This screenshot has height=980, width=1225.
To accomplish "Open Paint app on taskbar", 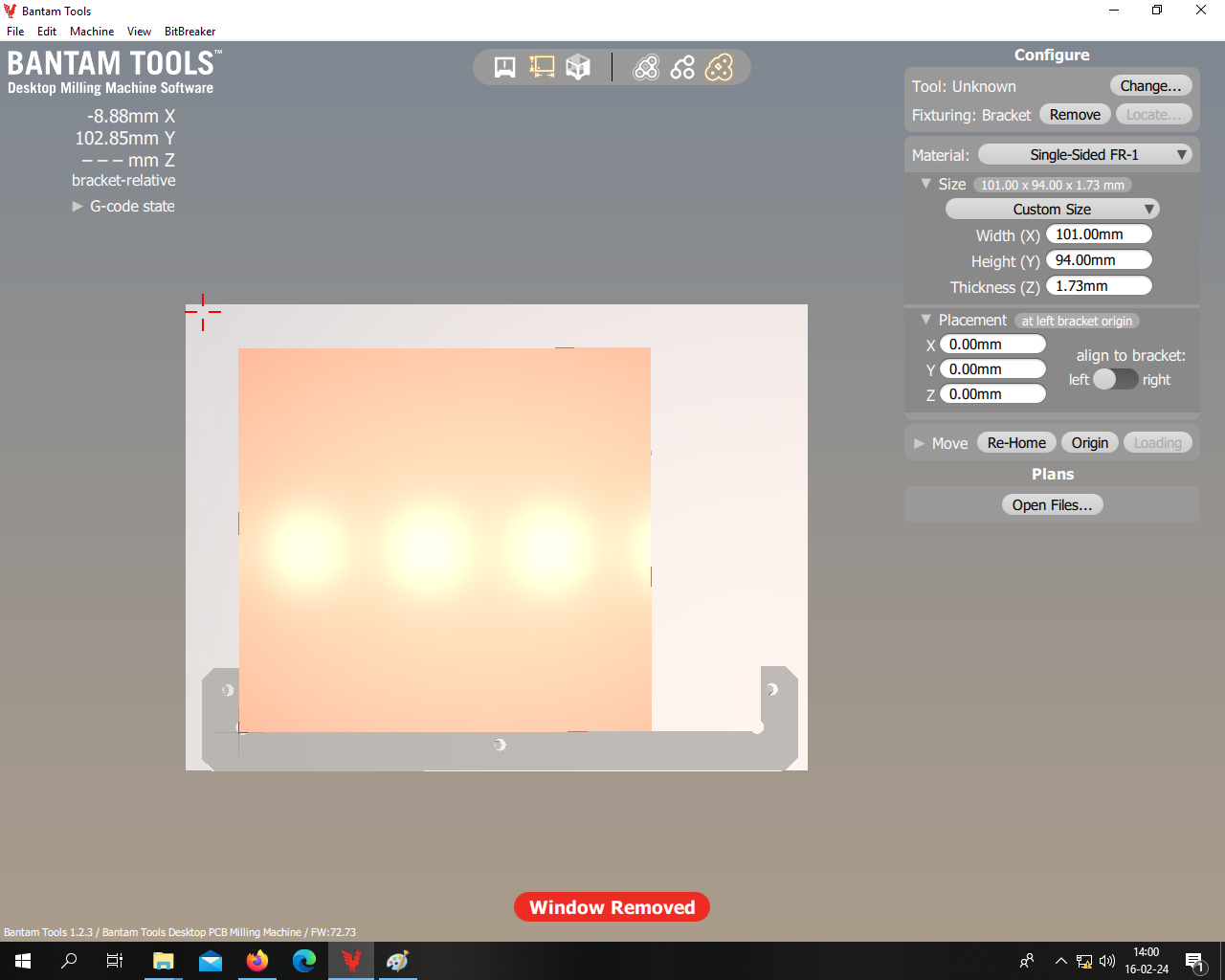I will tap(398, 961).
